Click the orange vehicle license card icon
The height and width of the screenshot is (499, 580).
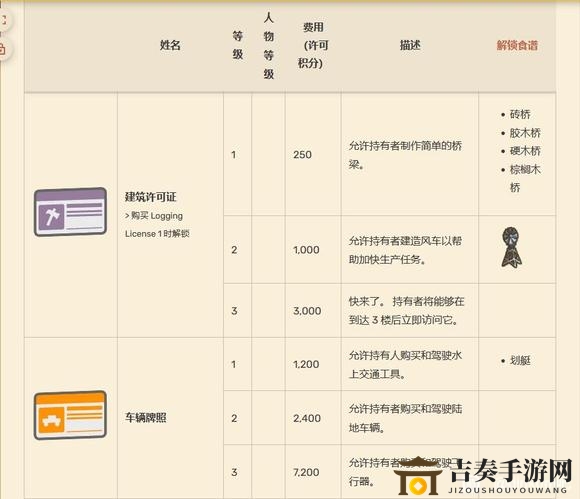70,415
